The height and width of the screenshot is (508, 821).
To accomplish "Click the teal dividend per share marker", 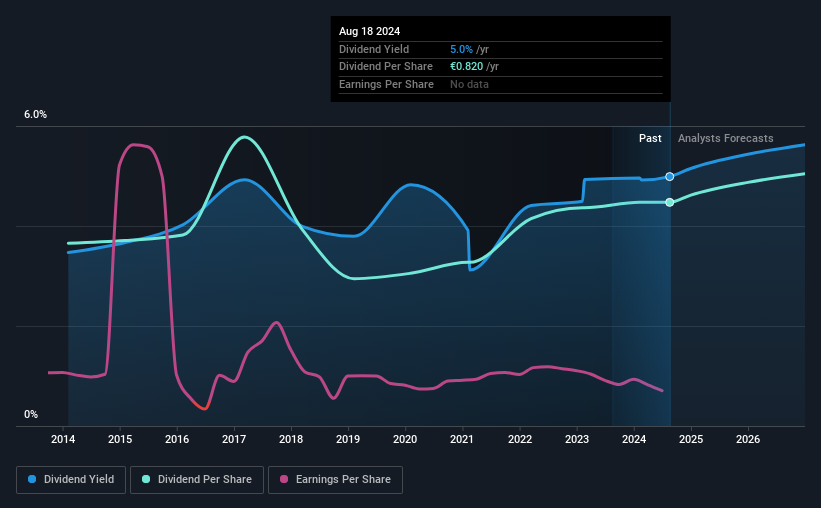I will [670, 202].
